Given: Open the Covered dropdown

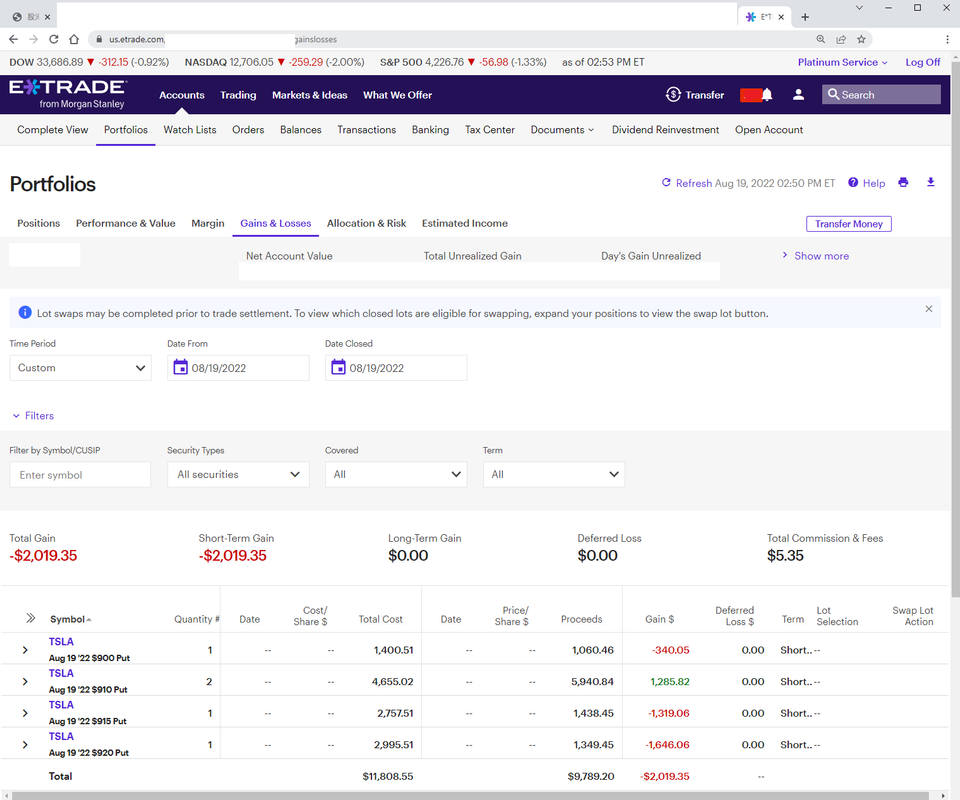Looking at the screenshot, I should click(x=396, y=474).
